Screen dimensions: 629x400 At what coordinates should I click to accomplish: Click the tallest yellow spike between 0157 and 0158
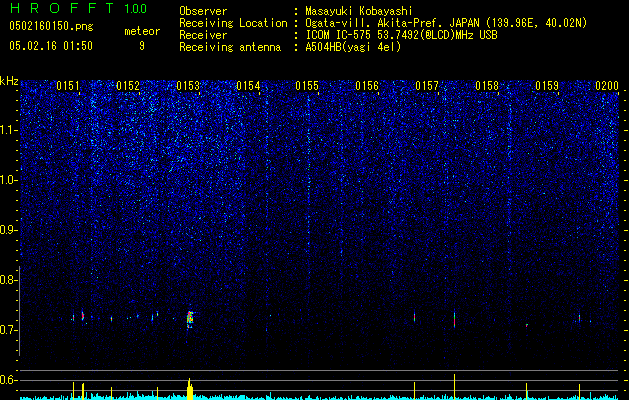click(455, 387)
